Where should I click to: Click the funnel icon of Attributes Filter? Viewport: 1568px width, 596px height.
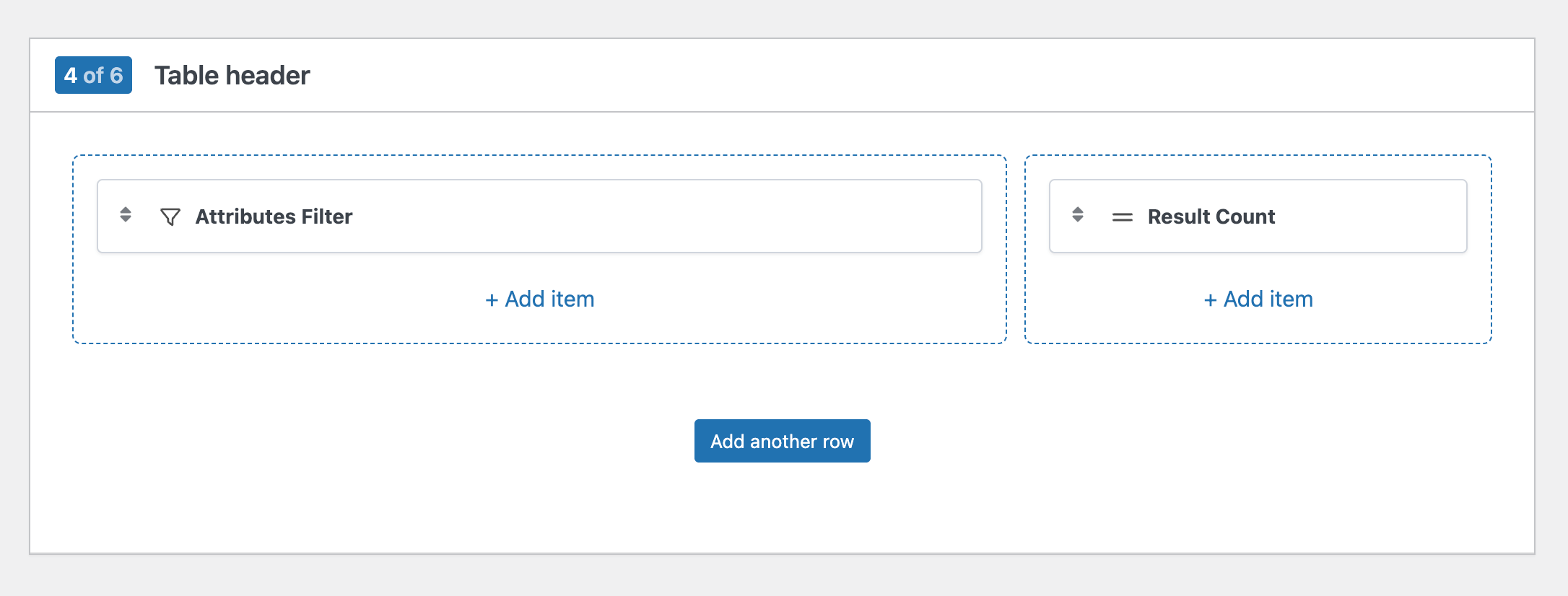170,216
